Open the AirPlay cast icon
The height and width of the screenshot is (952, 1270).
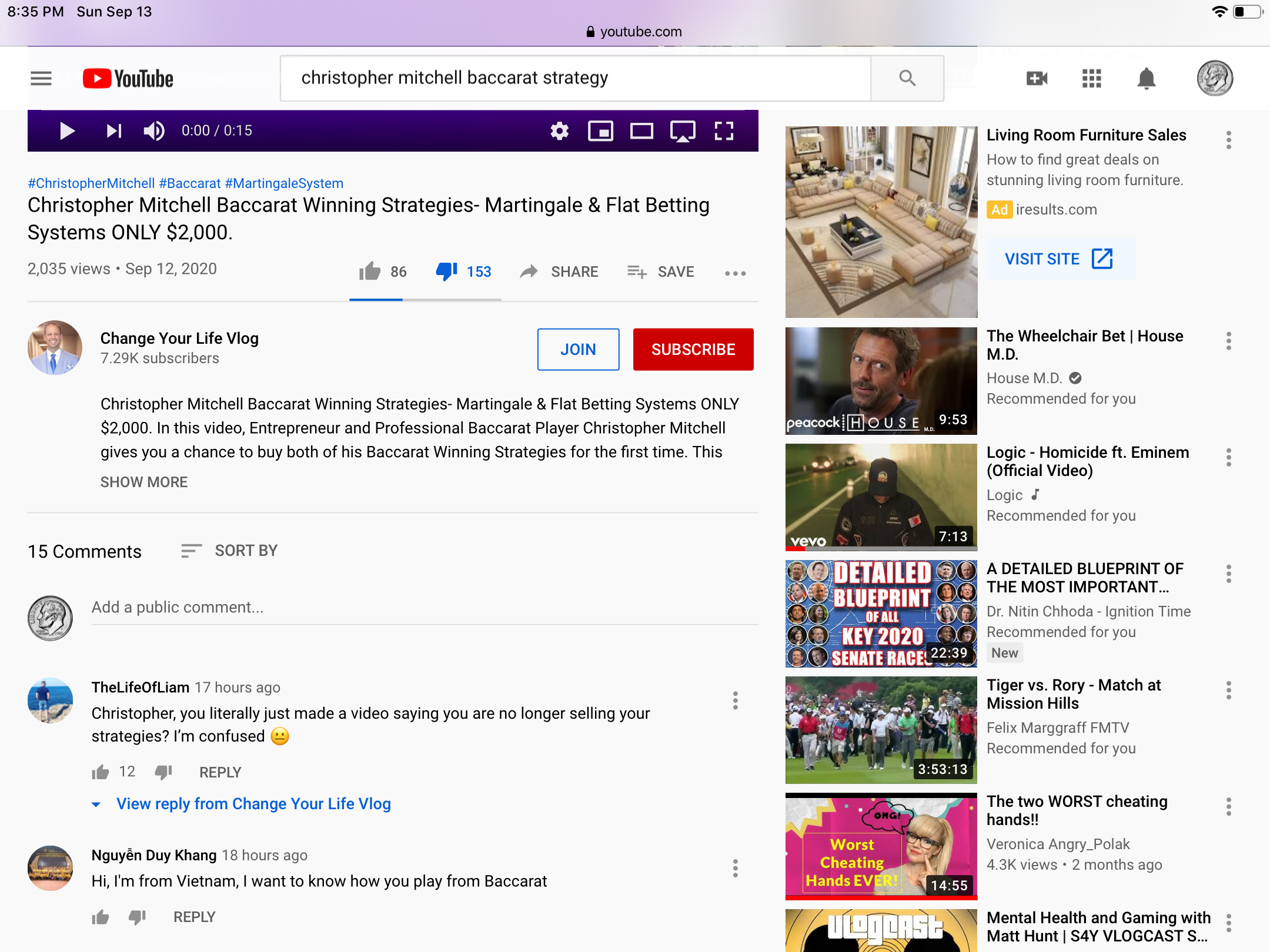[683, 130]
